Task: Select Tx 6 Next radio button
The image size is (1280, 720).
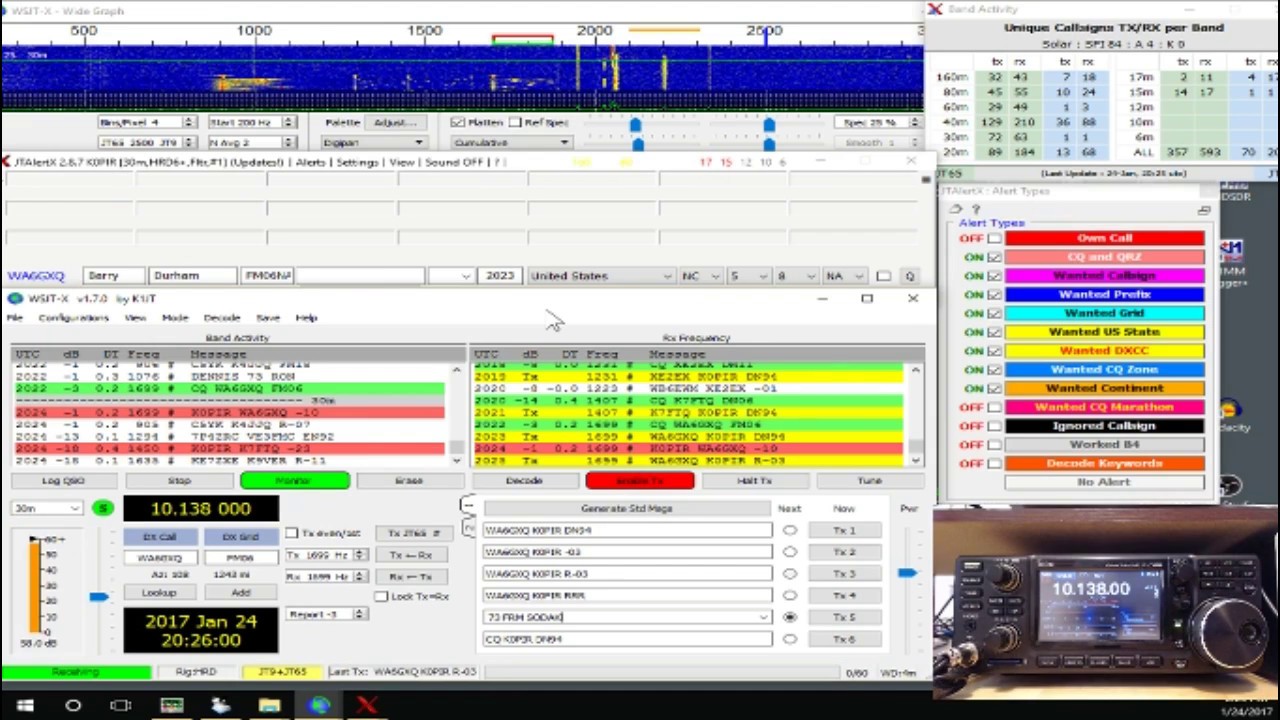Action: (x=790, y=639)
